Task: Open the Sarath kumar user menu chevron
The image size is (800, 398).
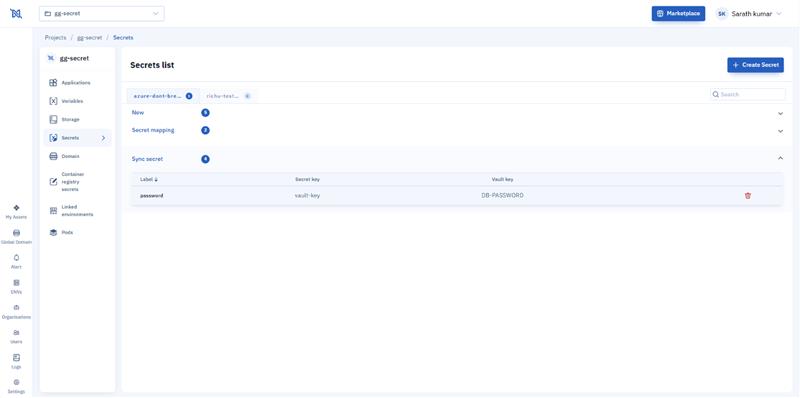Action: (x=779, y=14)
